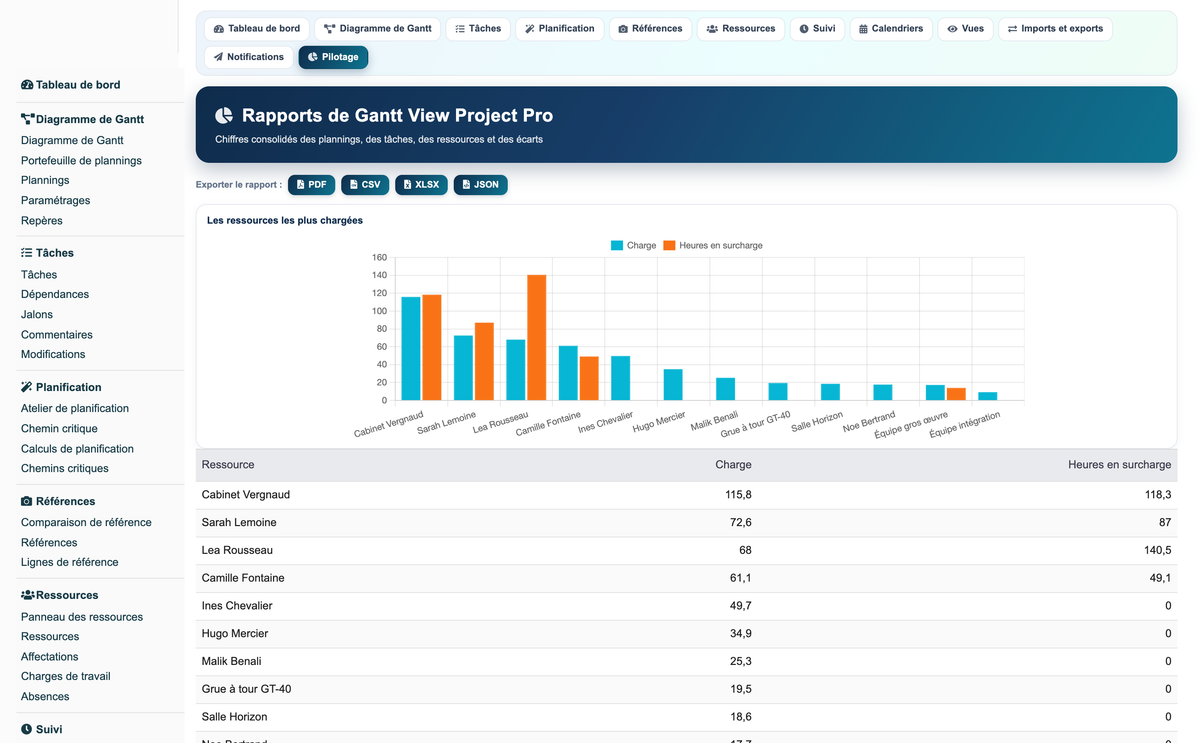This screenshot has height=743, width=1200.
Task: Click the Ressource column header
Action: click(228, 465)
